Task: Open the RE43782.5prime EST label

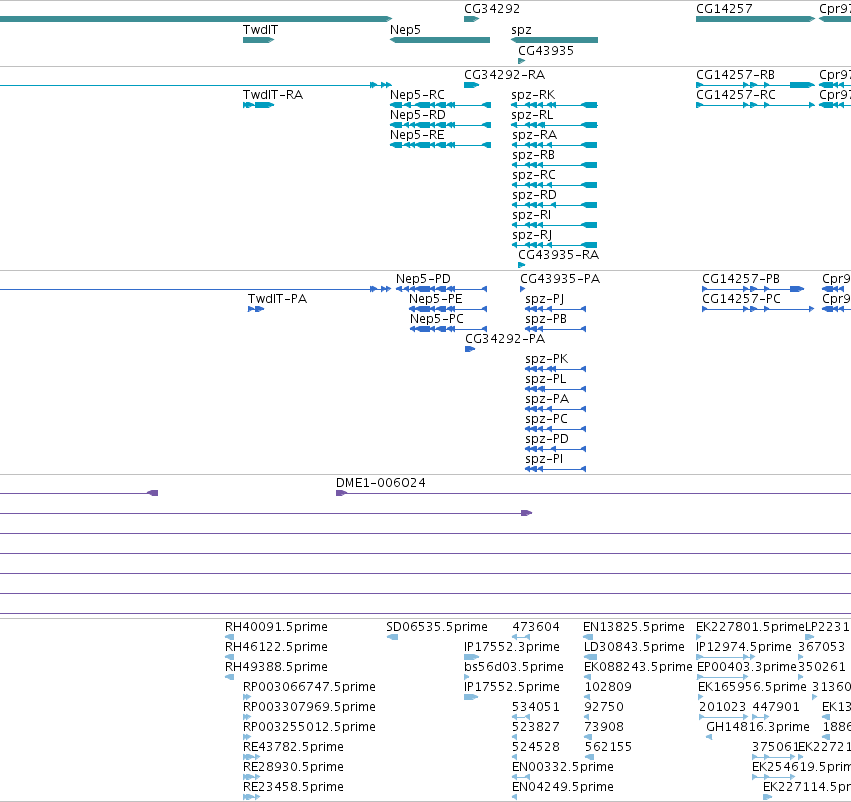Action: coord(293,747)
